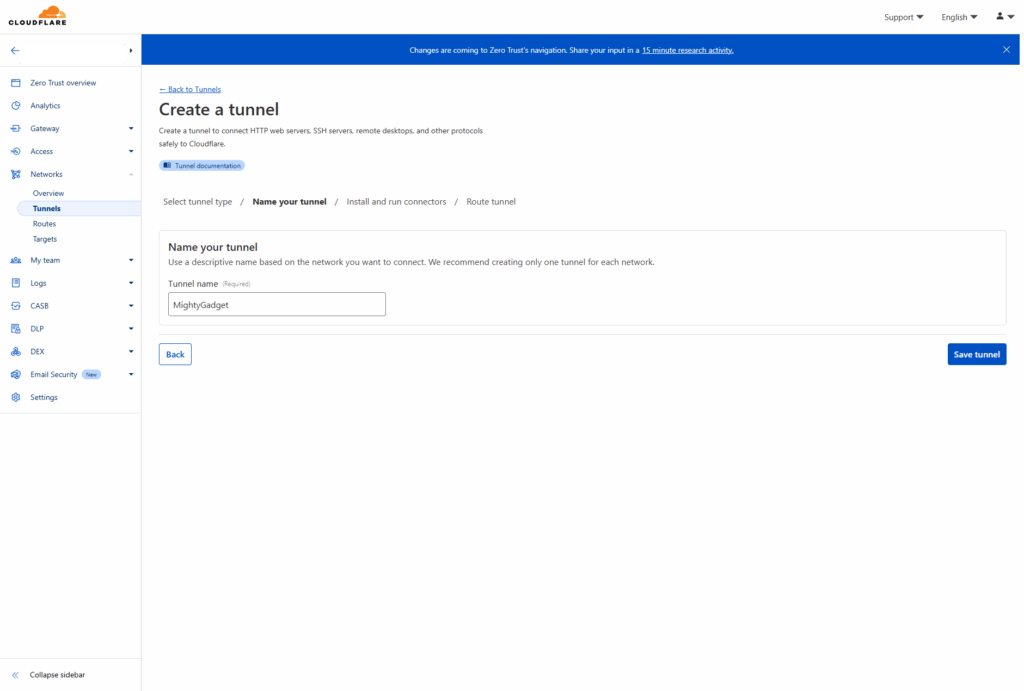Expand the Access menu section
The image size is (1024, 691).
pos(131,152)
